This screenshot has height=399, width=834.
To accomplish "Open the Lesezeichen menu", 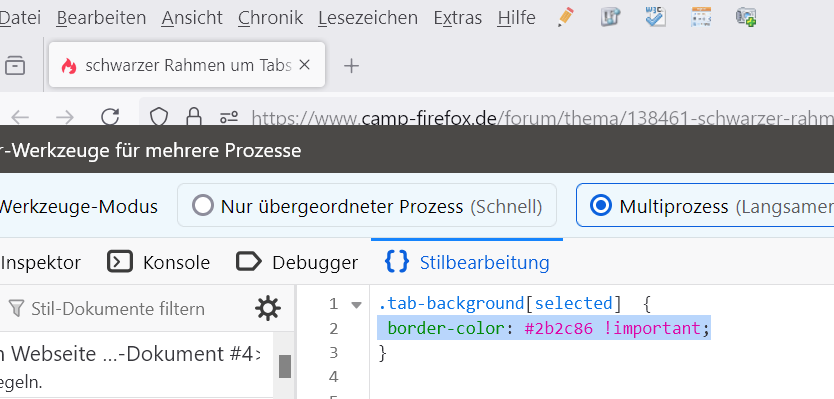I will pyautogui.click(x=368, y=18).
